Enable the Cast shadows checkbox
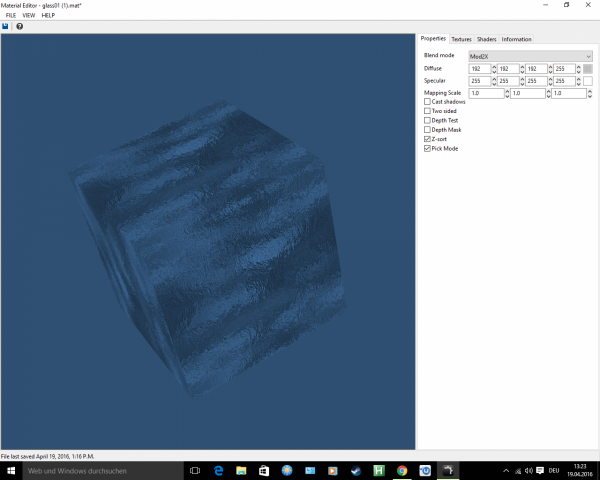 (x=427, y=102)
